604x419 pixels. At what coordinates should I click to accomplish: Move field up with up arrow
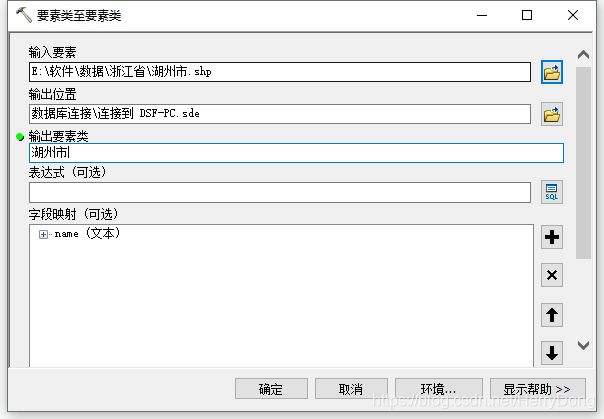552,315
